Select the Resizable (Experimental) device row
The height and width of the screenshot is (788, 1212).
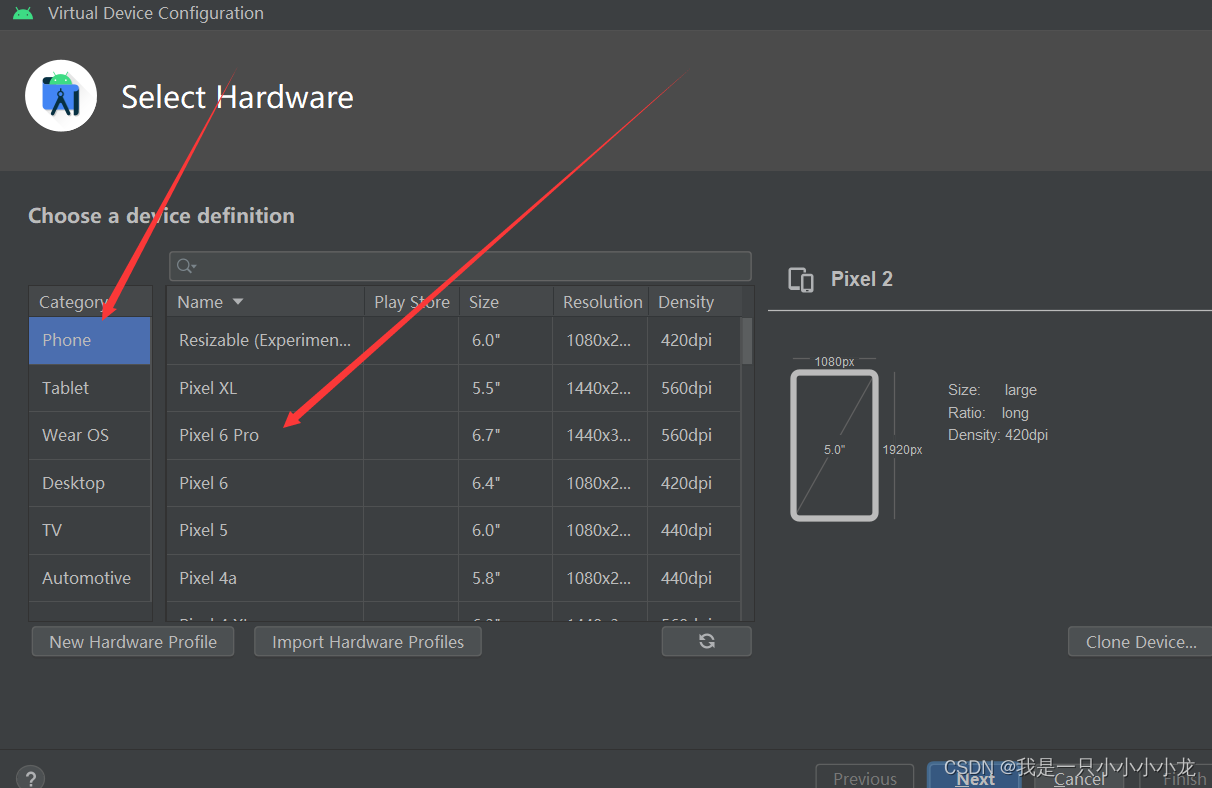point(454,340)
